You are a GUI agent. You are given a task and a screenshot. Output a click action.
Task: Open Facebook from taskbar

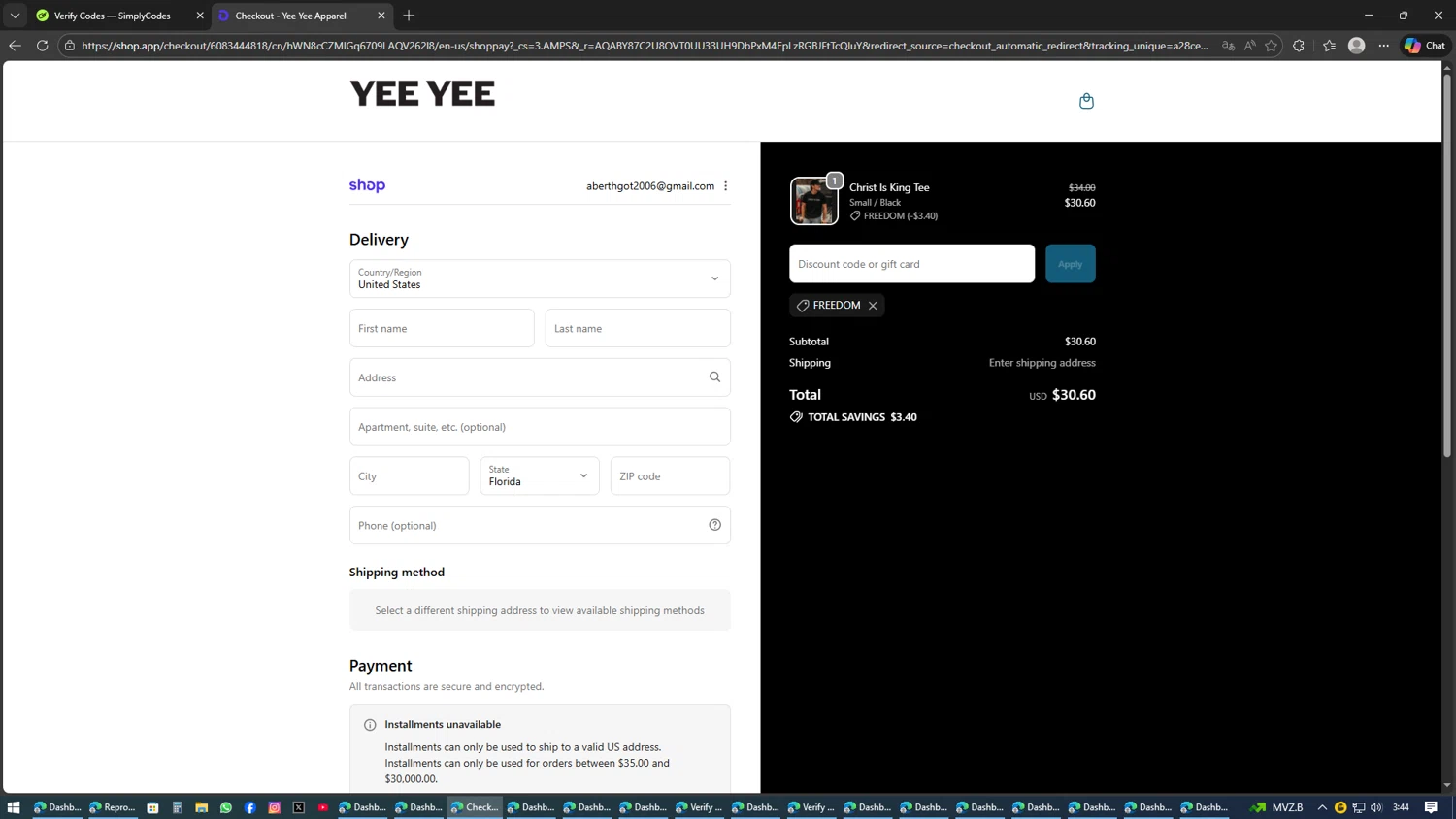pyautogui.click(x=249, y=807)
